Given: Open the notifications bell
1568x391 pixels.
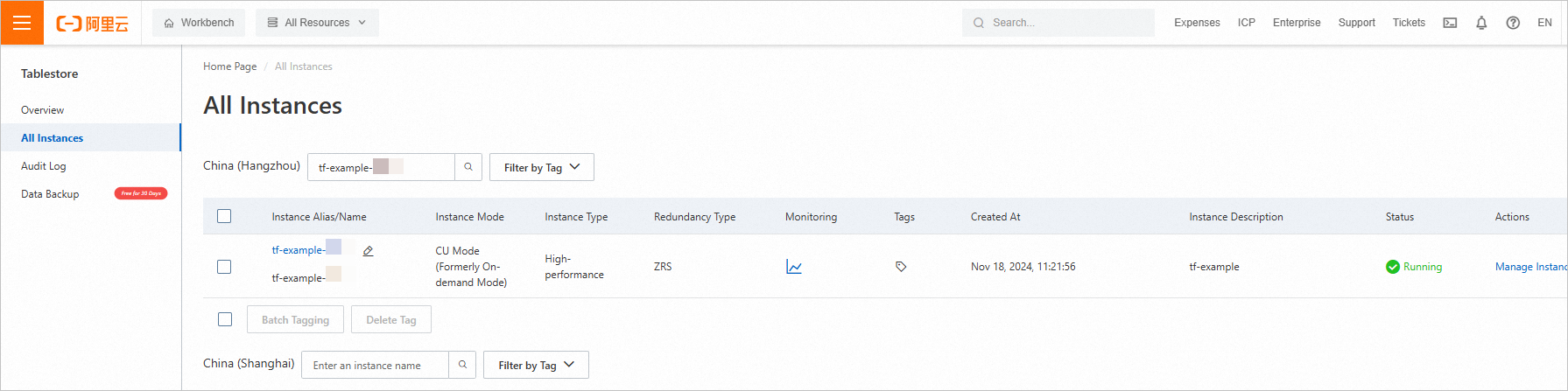Looking at the screenshot, I should 1481,23.
